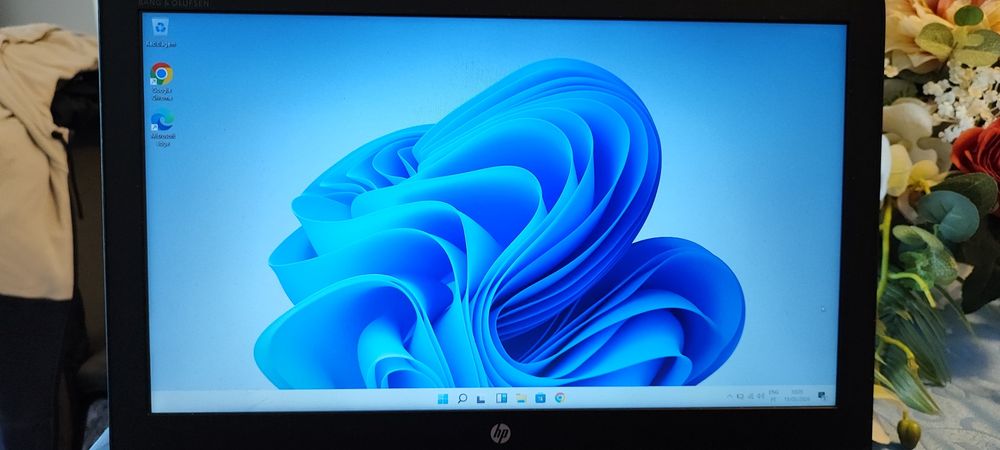Expand the hidden system tray icons chevron
The height and width of the screenshot is (450, 1000).
(730, 396)
